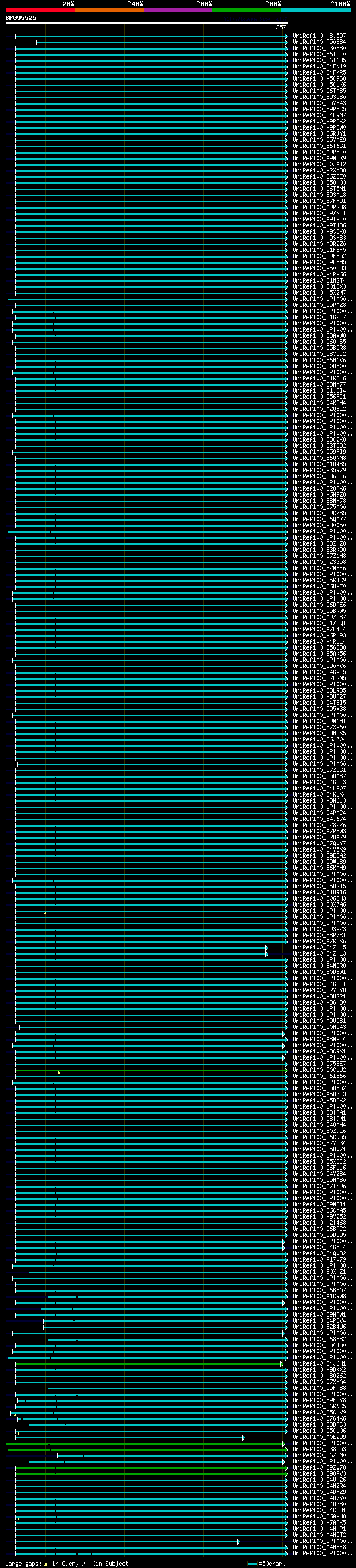
Task: Click the purple ~60% identity legend segment
Action: click(x=179, y=10)
